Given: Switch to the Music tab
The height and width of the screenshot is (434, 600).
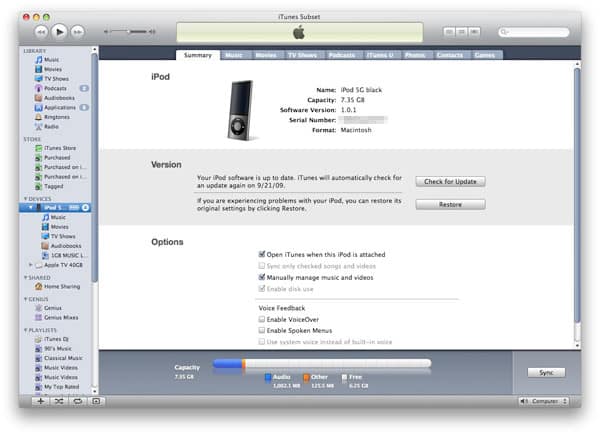Looking at the screenshot, I should tap(234, 55).
